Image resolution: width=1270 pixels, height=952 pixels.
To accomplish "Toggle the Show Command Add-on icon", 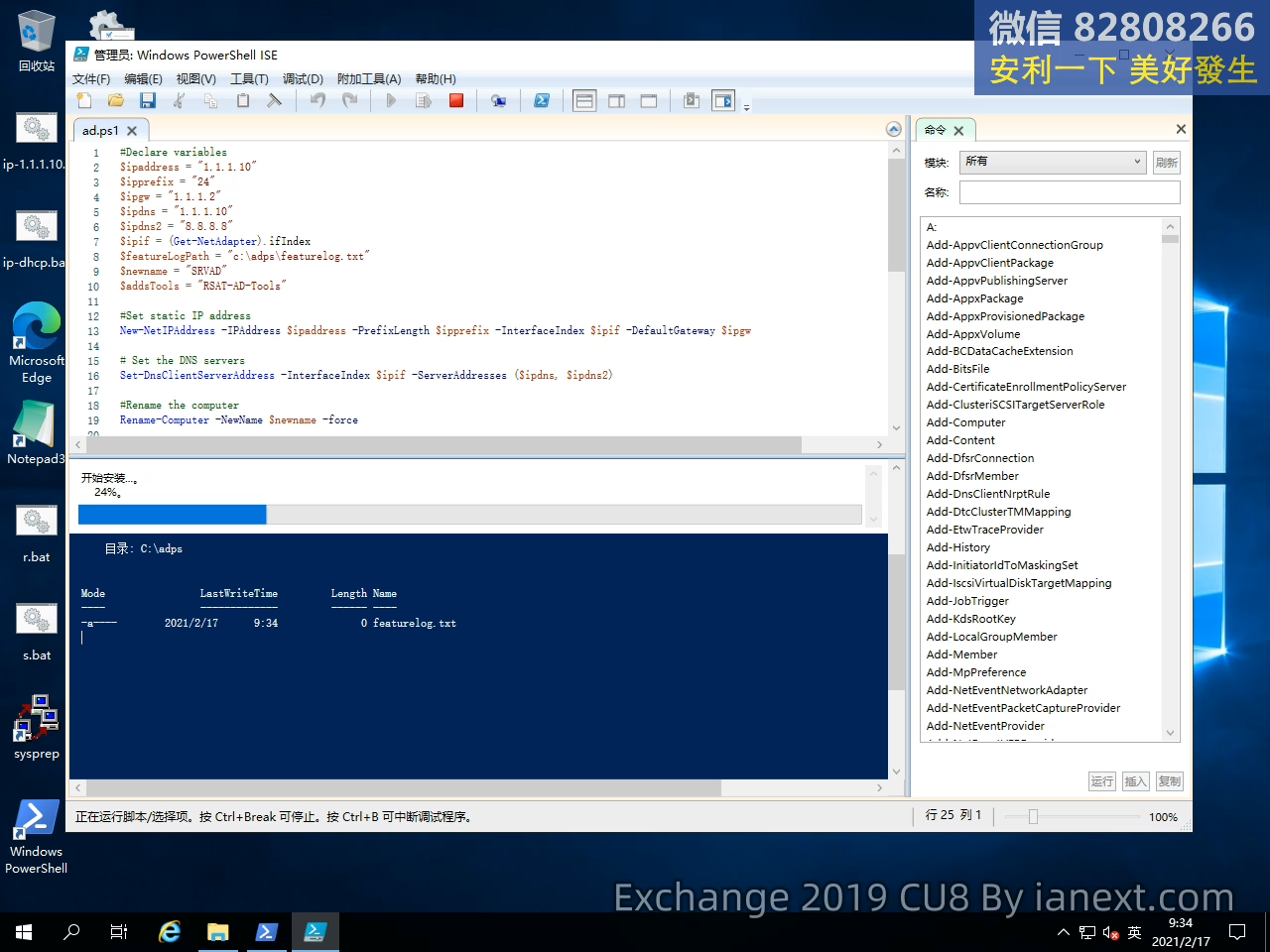I will (x=723, y=100).
